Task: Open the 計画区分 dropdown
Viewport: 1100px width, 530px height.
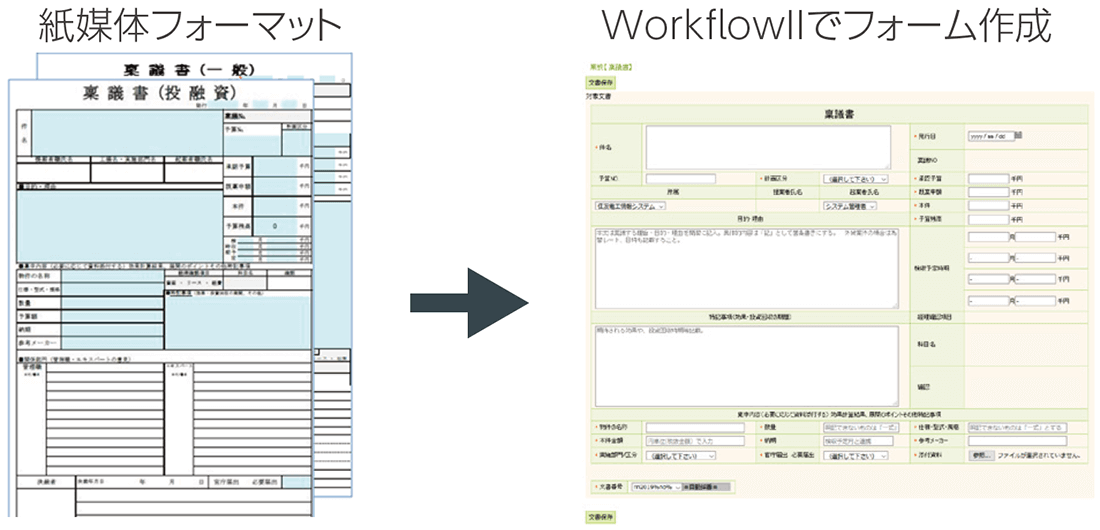Action: pyautogui.click(x=856, y=179)
